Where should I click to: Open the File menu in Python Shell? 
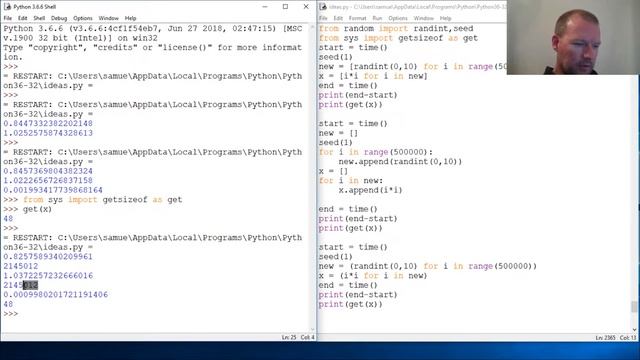[x=8, y=18]
